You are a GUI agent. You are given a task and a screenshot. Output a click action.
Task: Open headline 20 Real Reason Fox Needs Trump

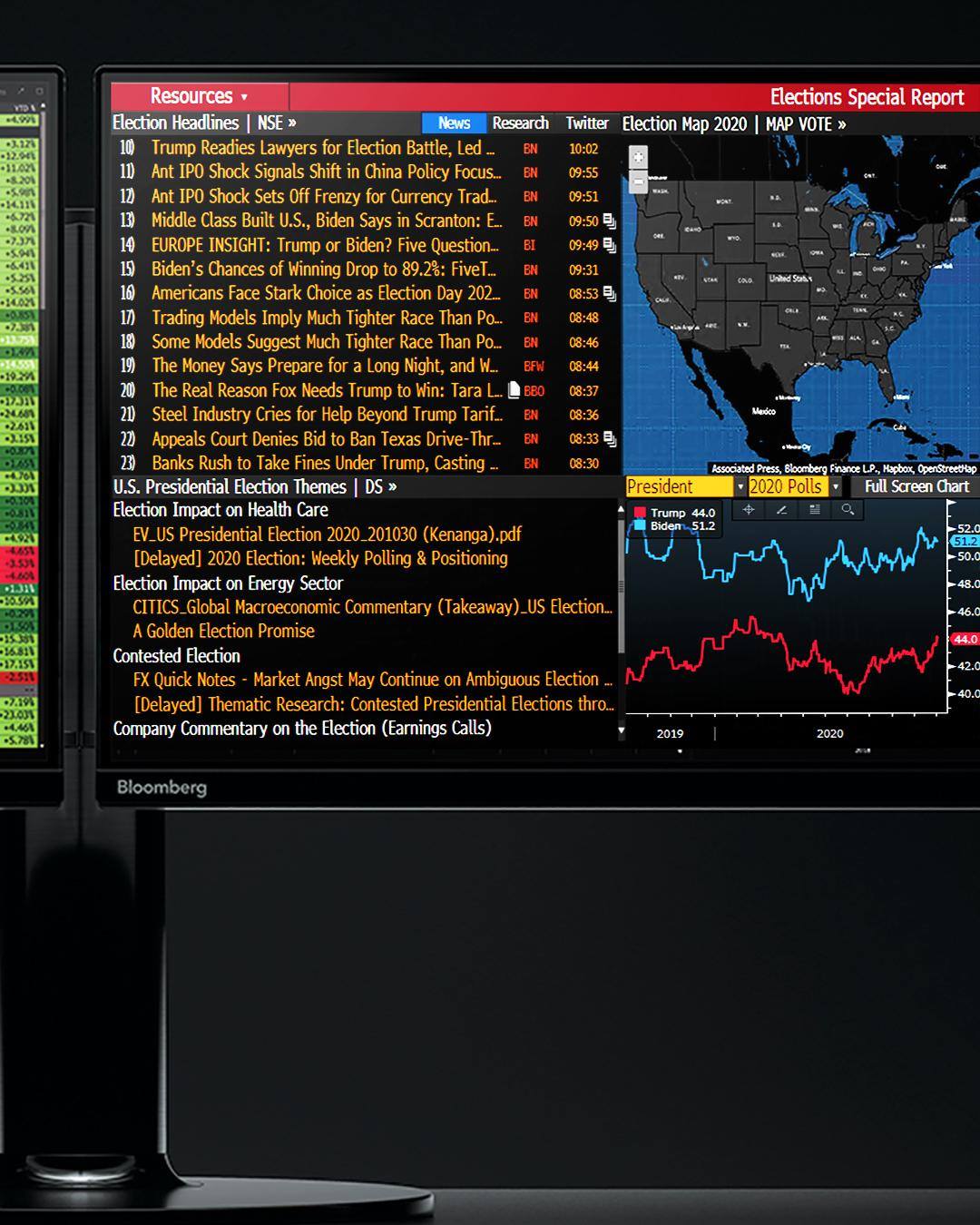[x=327, y=390]
